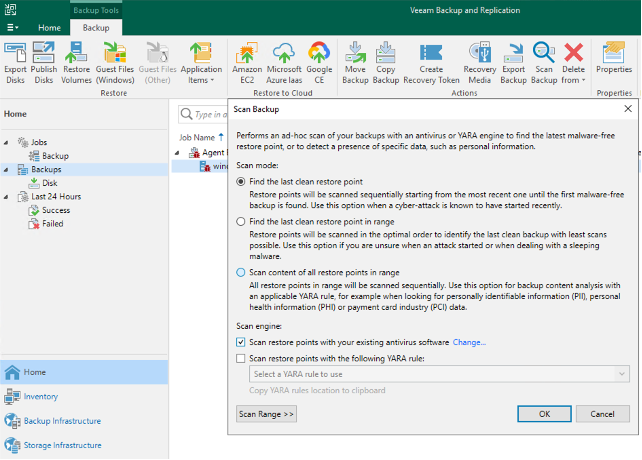Open the Select a YARA rule dropdown
This screenshot has width=642, height=460.
(x=439, y=374)
